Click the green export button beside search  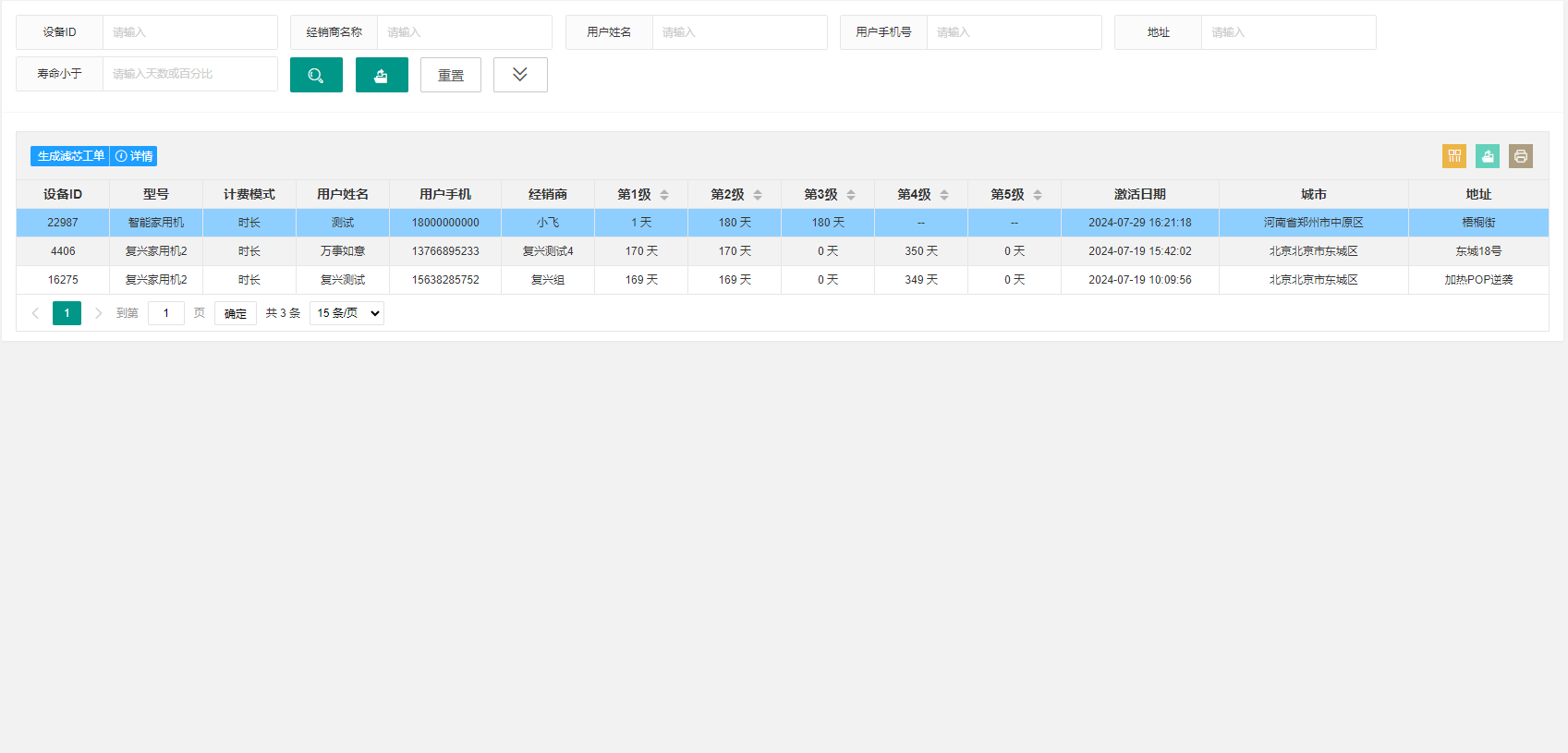382,75
